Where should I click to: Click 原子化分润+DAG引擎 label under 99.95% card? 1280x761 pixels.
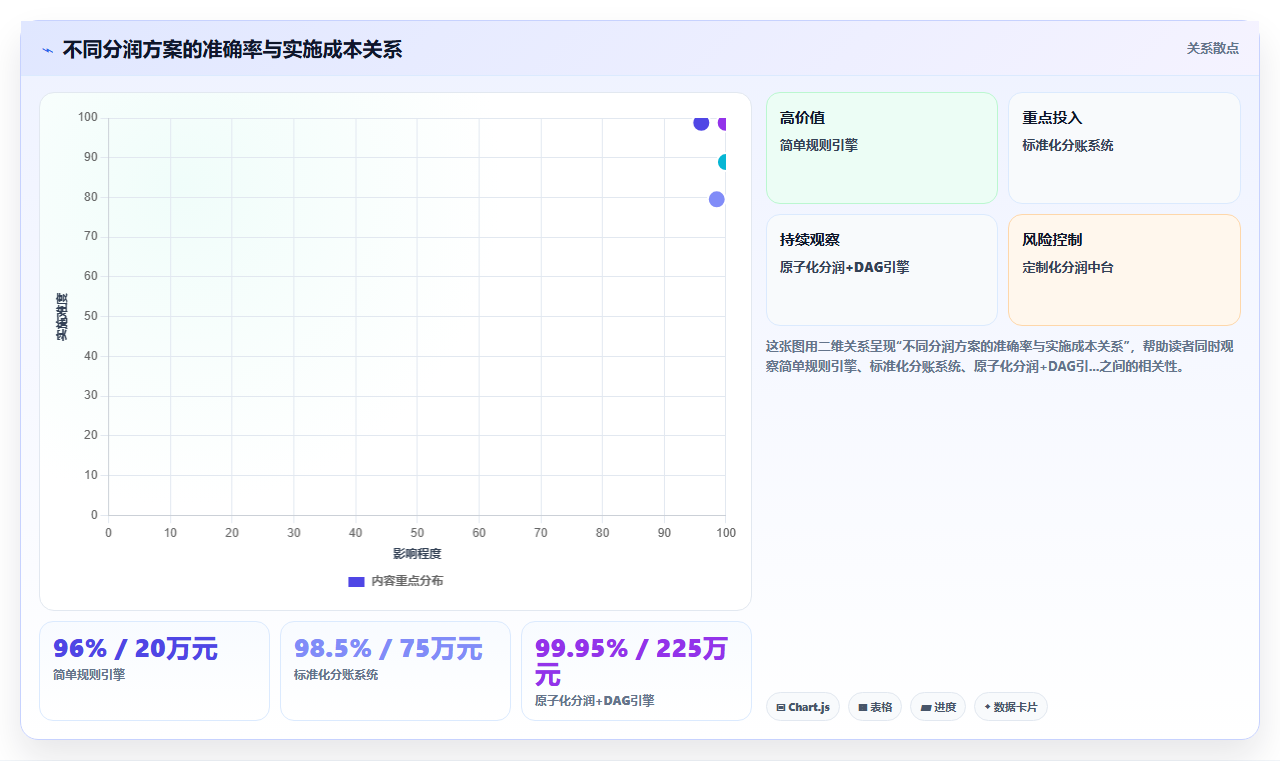point(595,701)
